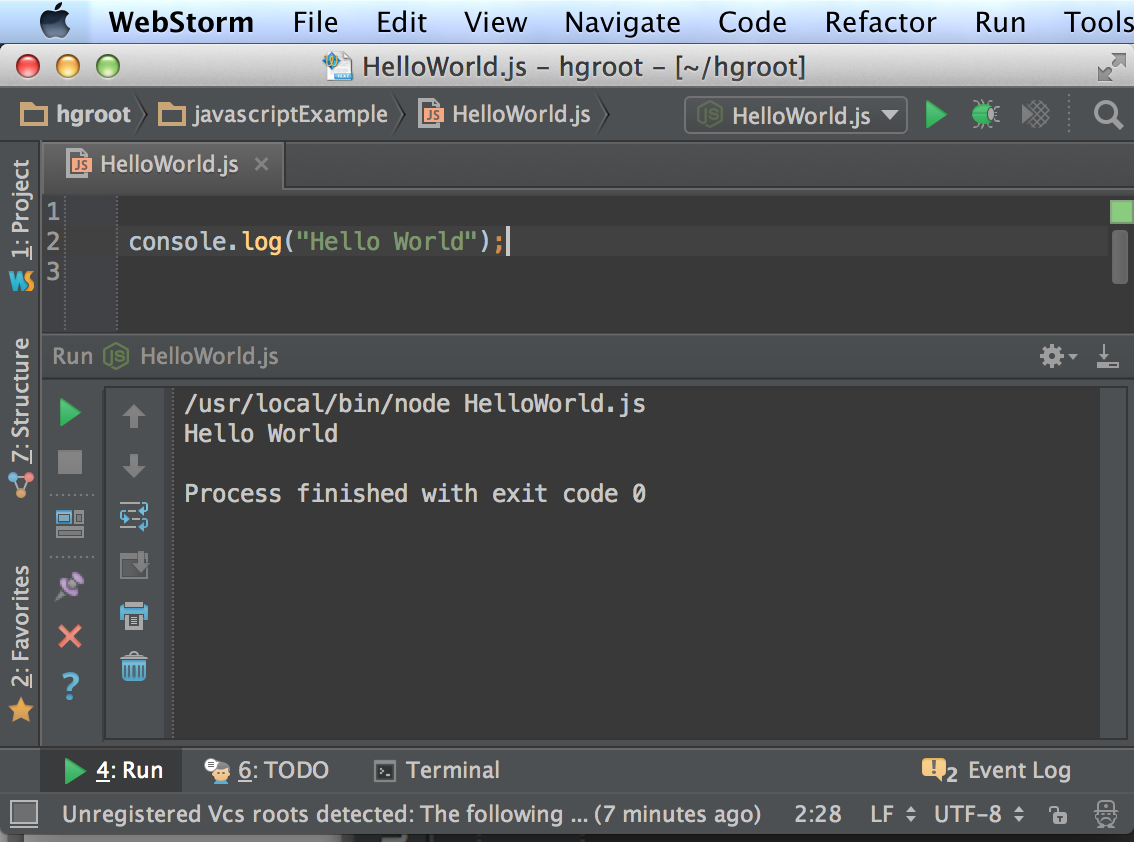Go up the stack trace arrow
1134x842 pixels.
[134, 416]
